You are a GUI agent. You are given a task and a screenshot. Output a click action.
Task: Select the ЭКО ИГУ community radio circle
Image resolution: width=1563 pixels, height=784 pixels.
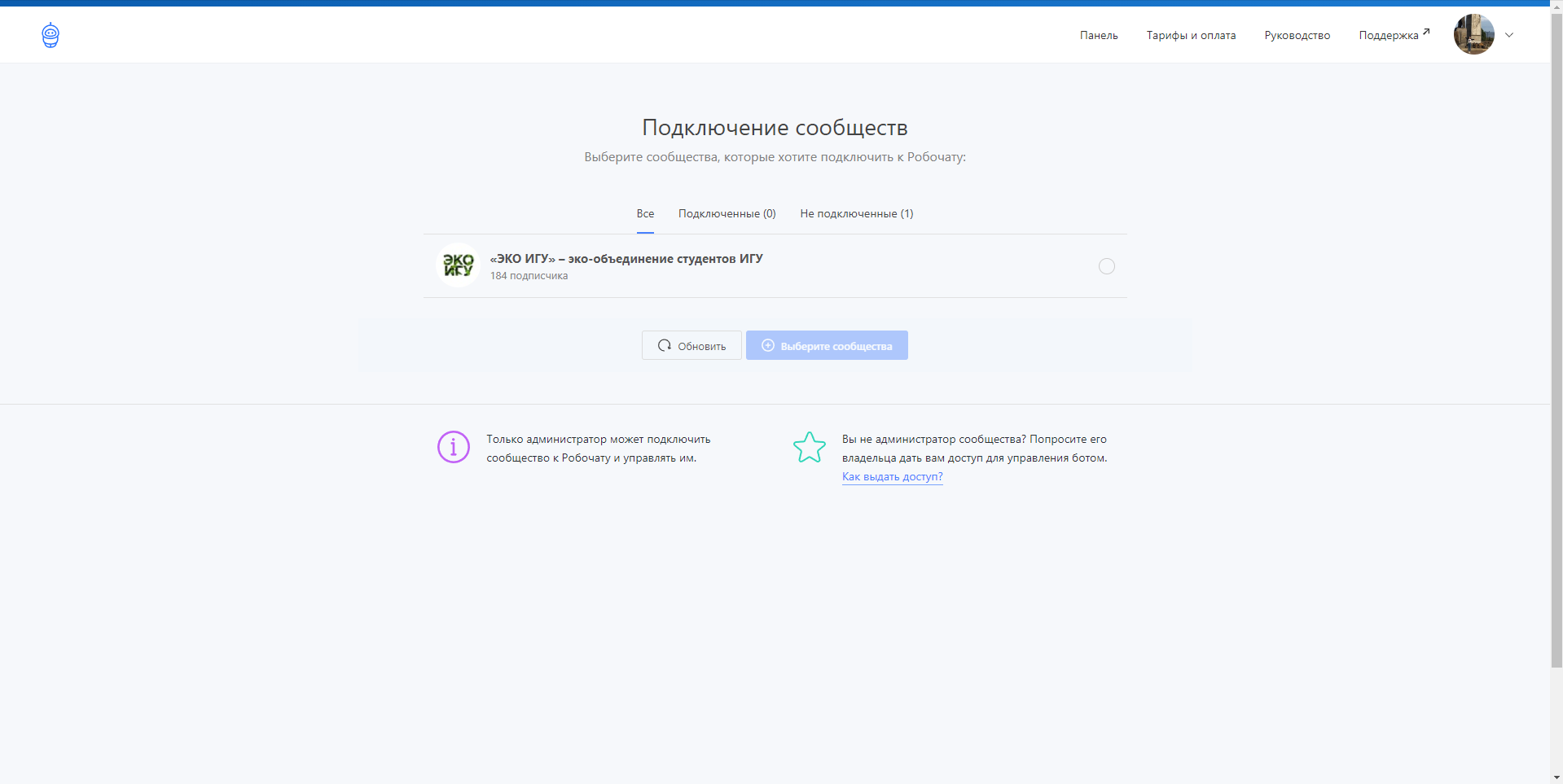[1106, 266]
